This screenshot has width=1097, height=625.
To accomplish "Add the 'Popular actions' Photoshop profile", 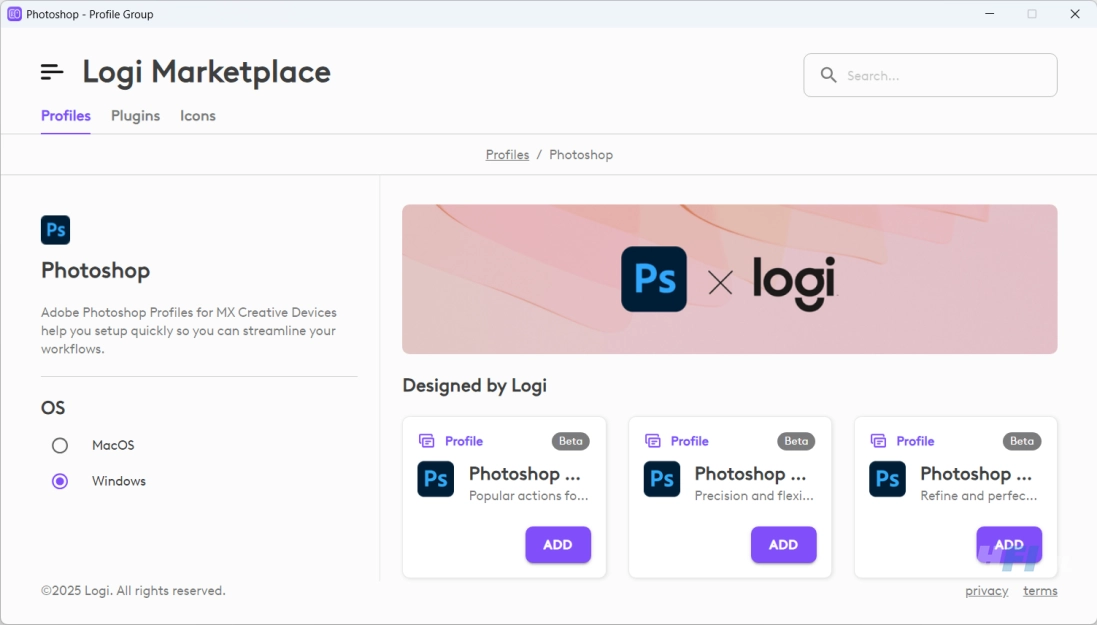I will tap(558, 545).
